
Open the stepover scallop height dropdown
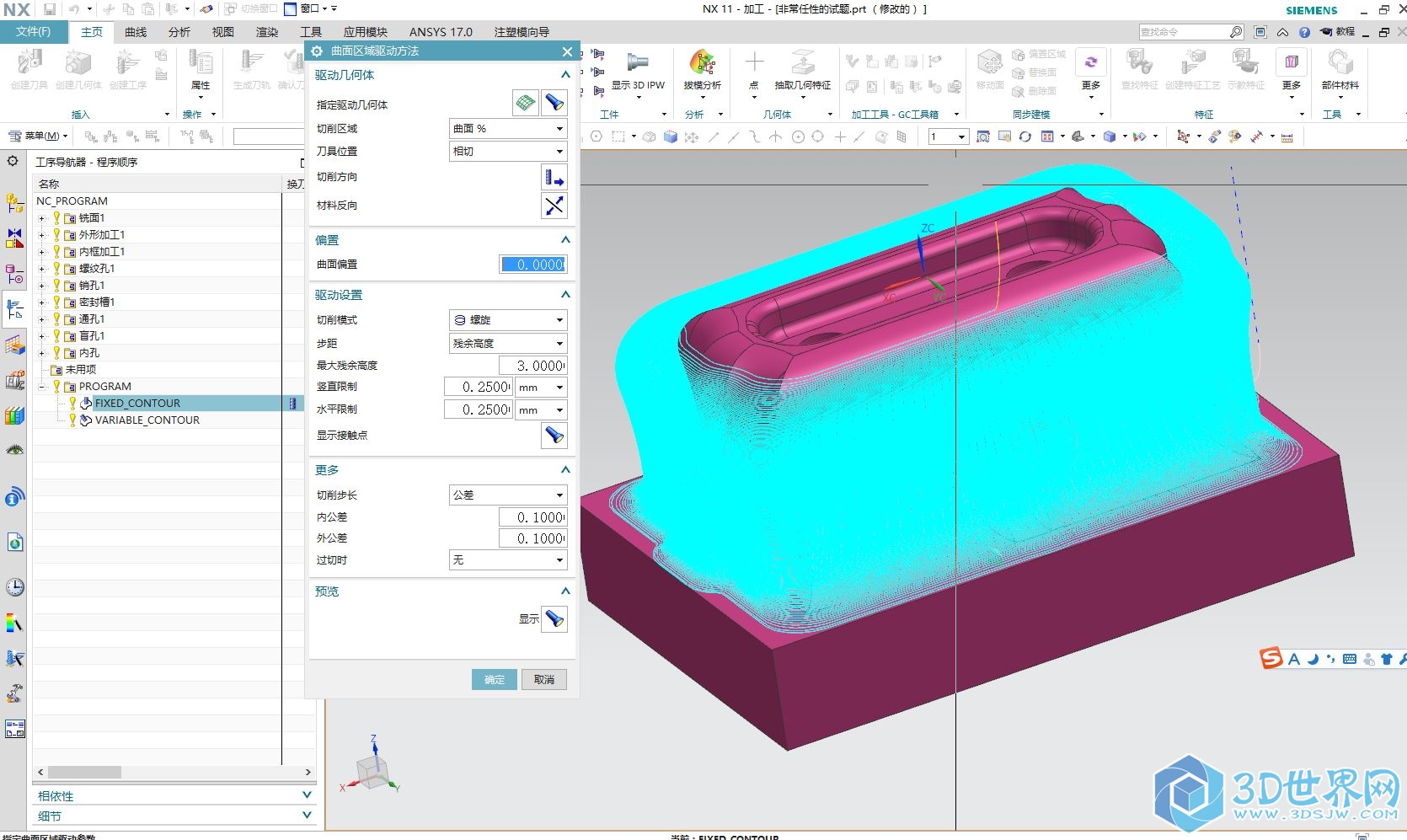[x=508, y=344]
